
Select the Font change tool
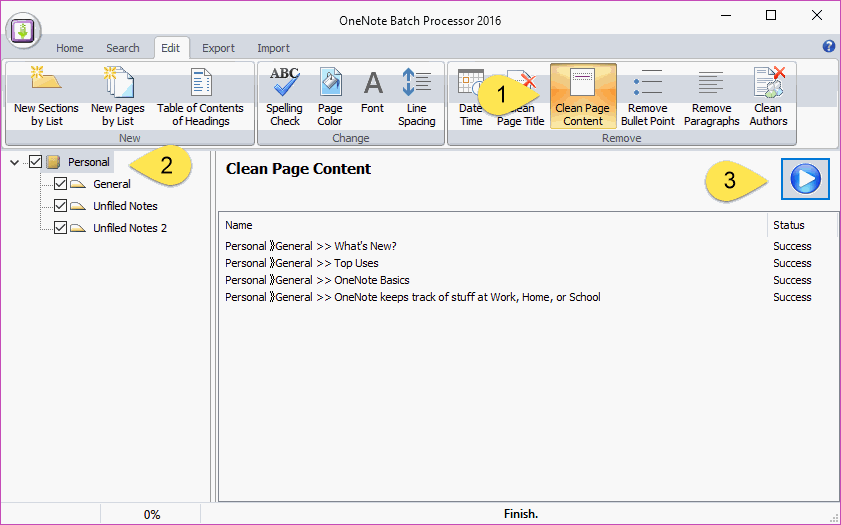click(x=373, y=91)
